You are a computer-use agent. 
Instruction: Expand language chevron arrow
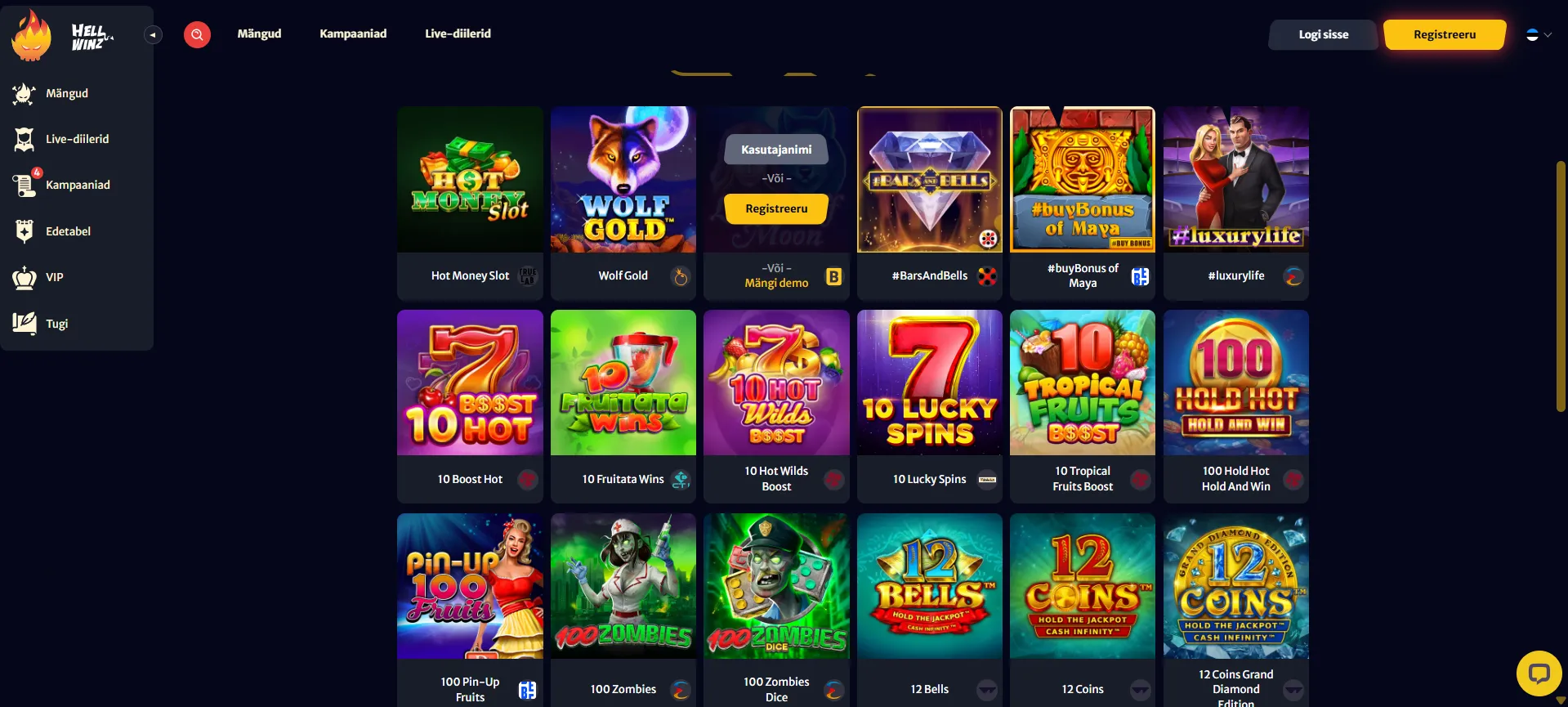tap(1548, 34)
